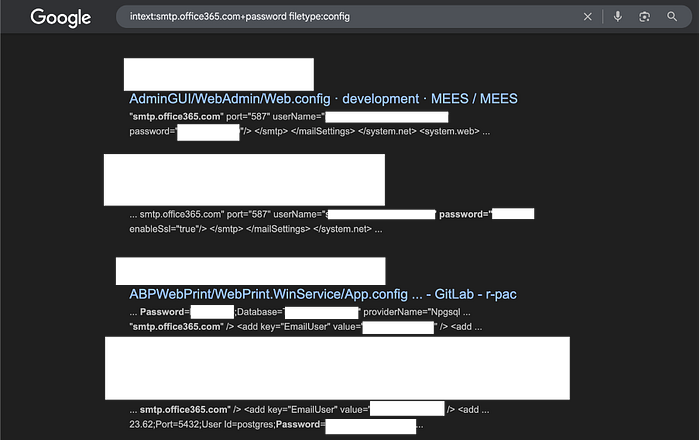Open search by image camera icon

pos(644,17)
